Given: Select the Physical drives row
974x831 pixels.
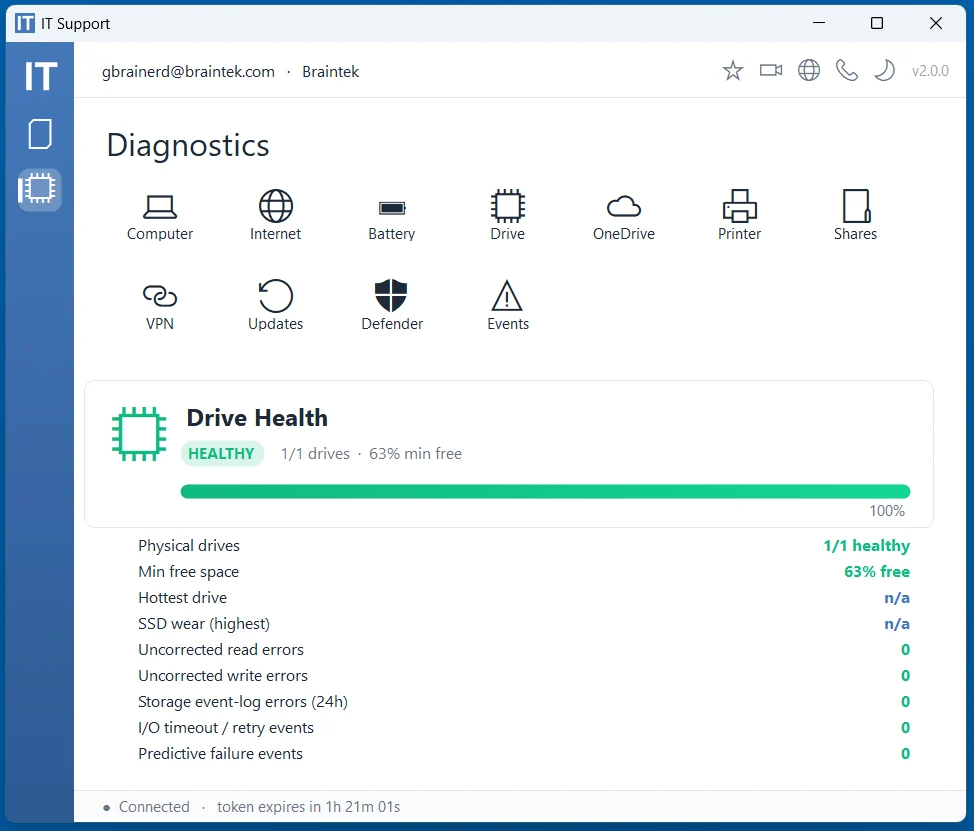Looking at the screenshot, I should tap(524, 546).
